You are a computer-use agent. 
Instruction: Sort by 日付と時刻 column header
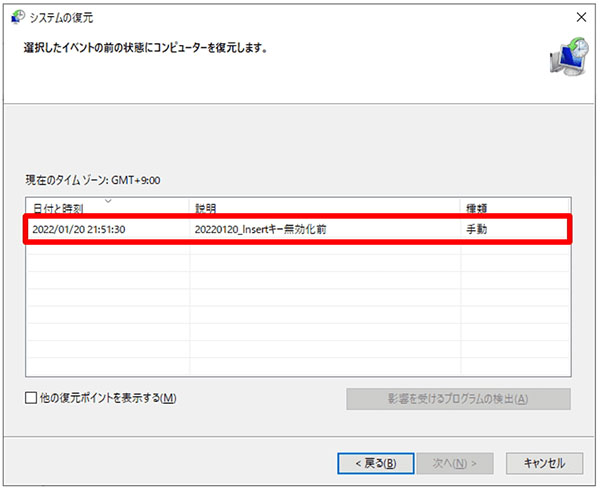point(108,207)
